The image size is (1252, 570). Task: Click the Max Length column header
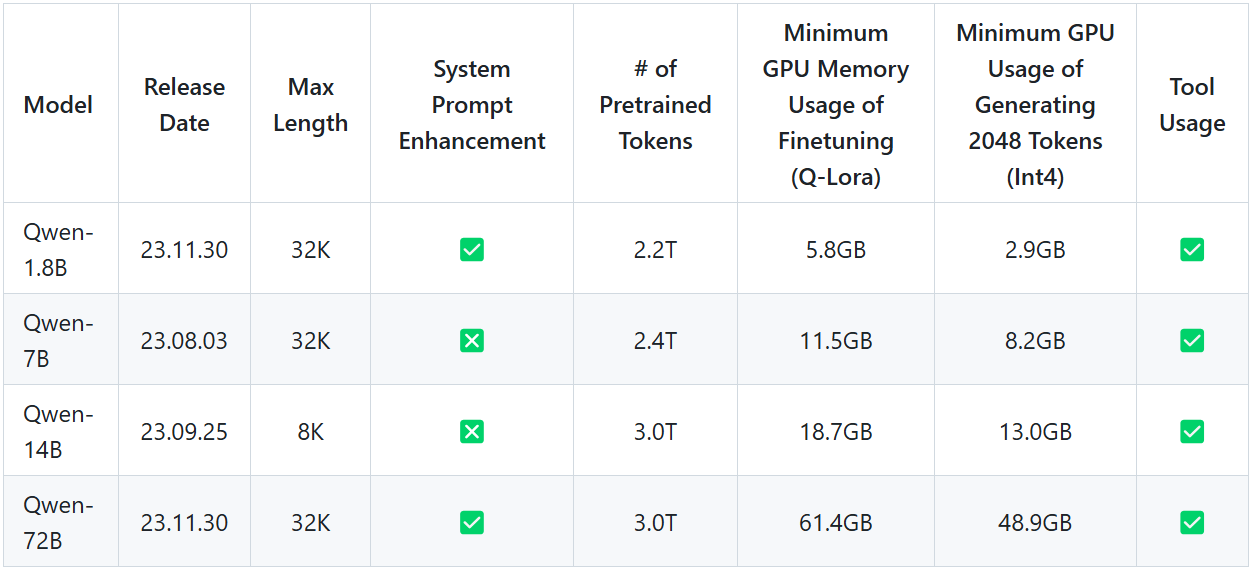click(x=310, y=105)
